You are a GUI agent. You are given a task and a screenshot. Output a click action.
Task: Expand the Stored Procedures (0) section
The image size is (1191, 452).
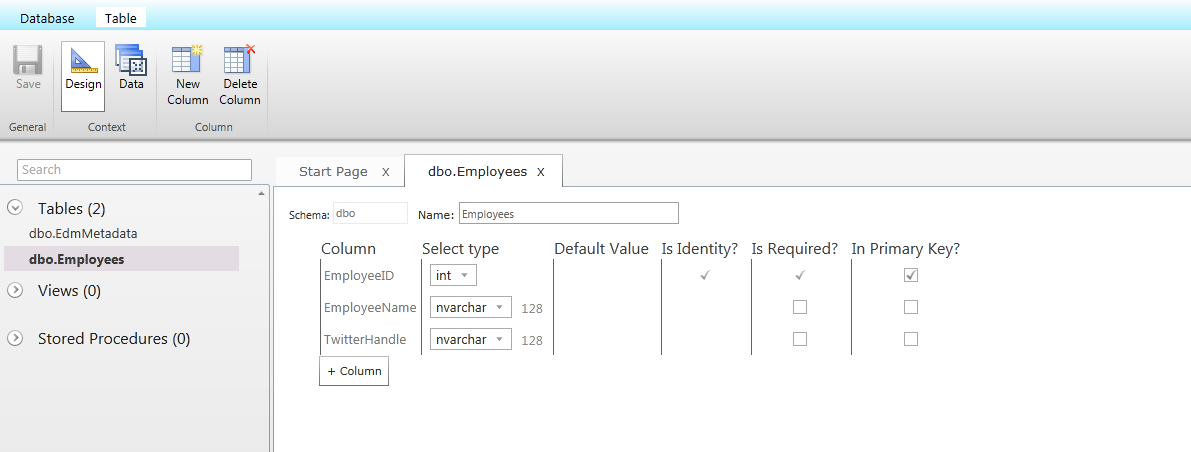point(15,338)
